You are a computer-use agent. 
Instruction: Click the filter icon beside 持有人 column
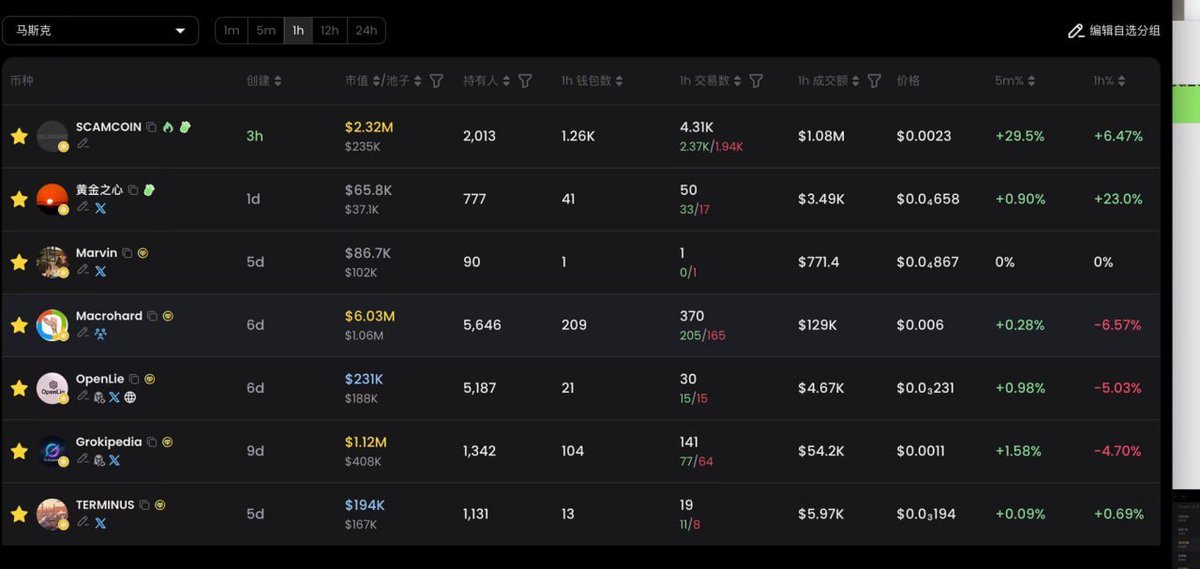[525, 81]
